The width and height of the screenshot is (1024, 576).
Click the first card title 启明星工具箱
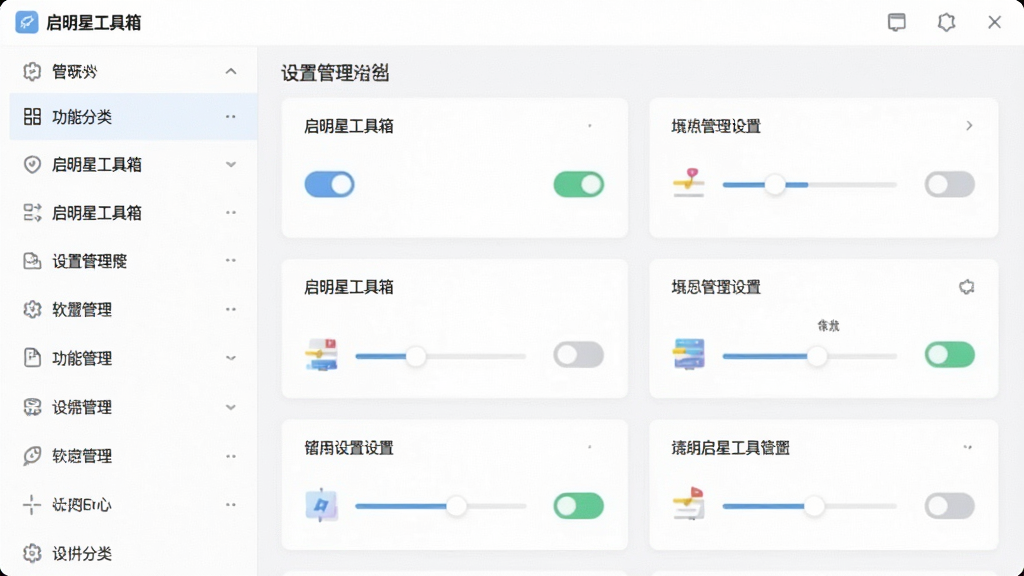pyautogui.click(x=349, y=126)
